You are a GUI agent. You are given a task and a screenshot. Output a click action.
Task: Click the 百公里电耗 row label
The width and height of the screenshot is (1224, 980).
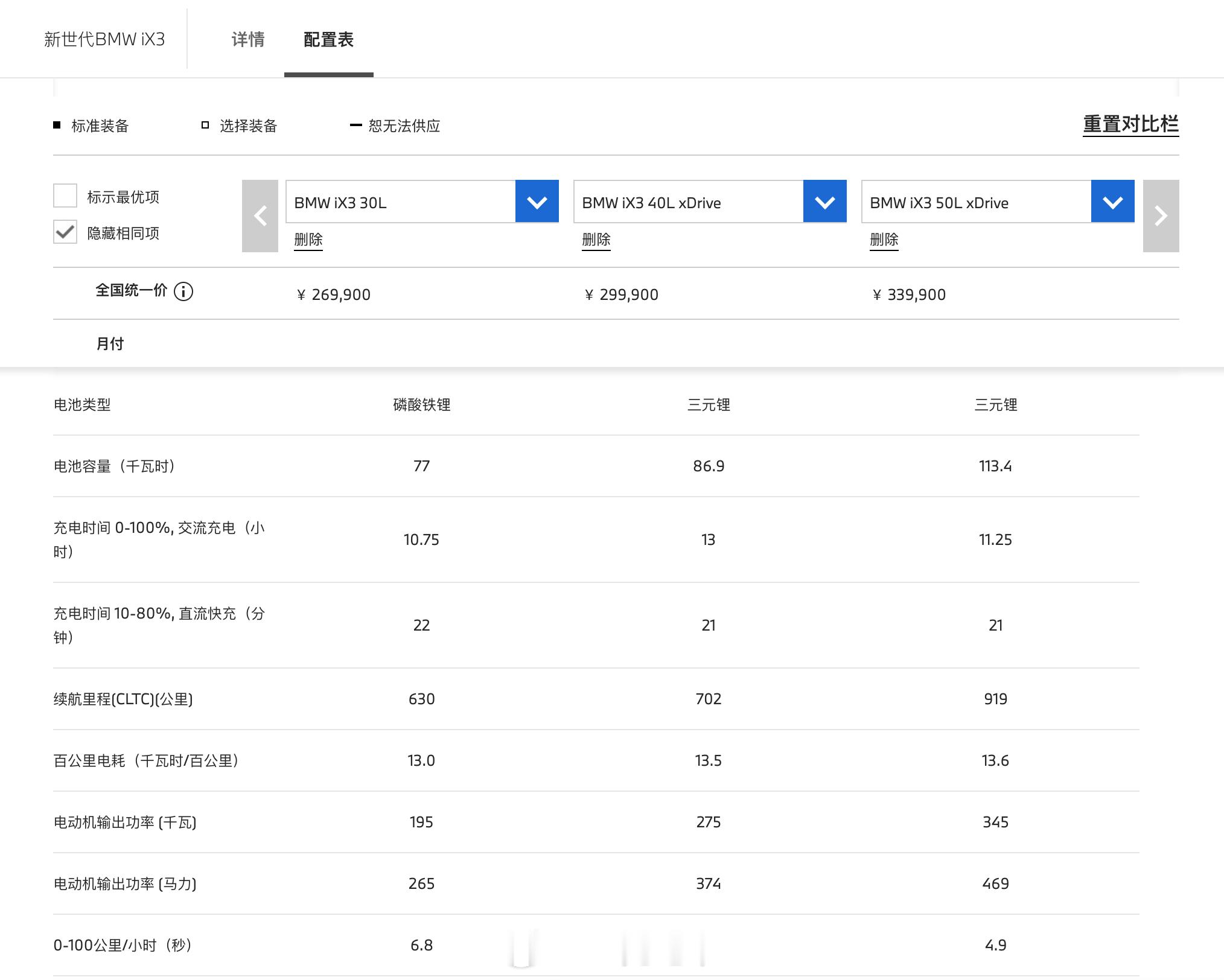pos(147,761)
